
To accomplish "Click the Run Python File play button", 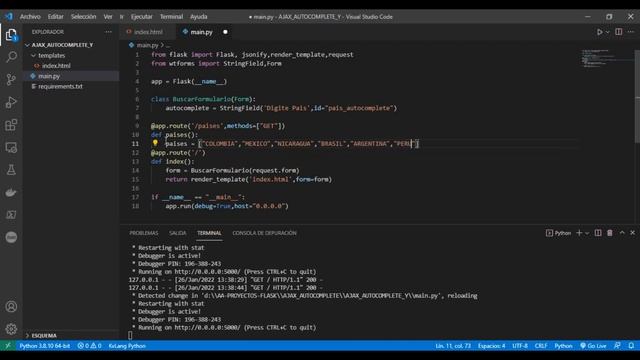I will click(599, 32).
